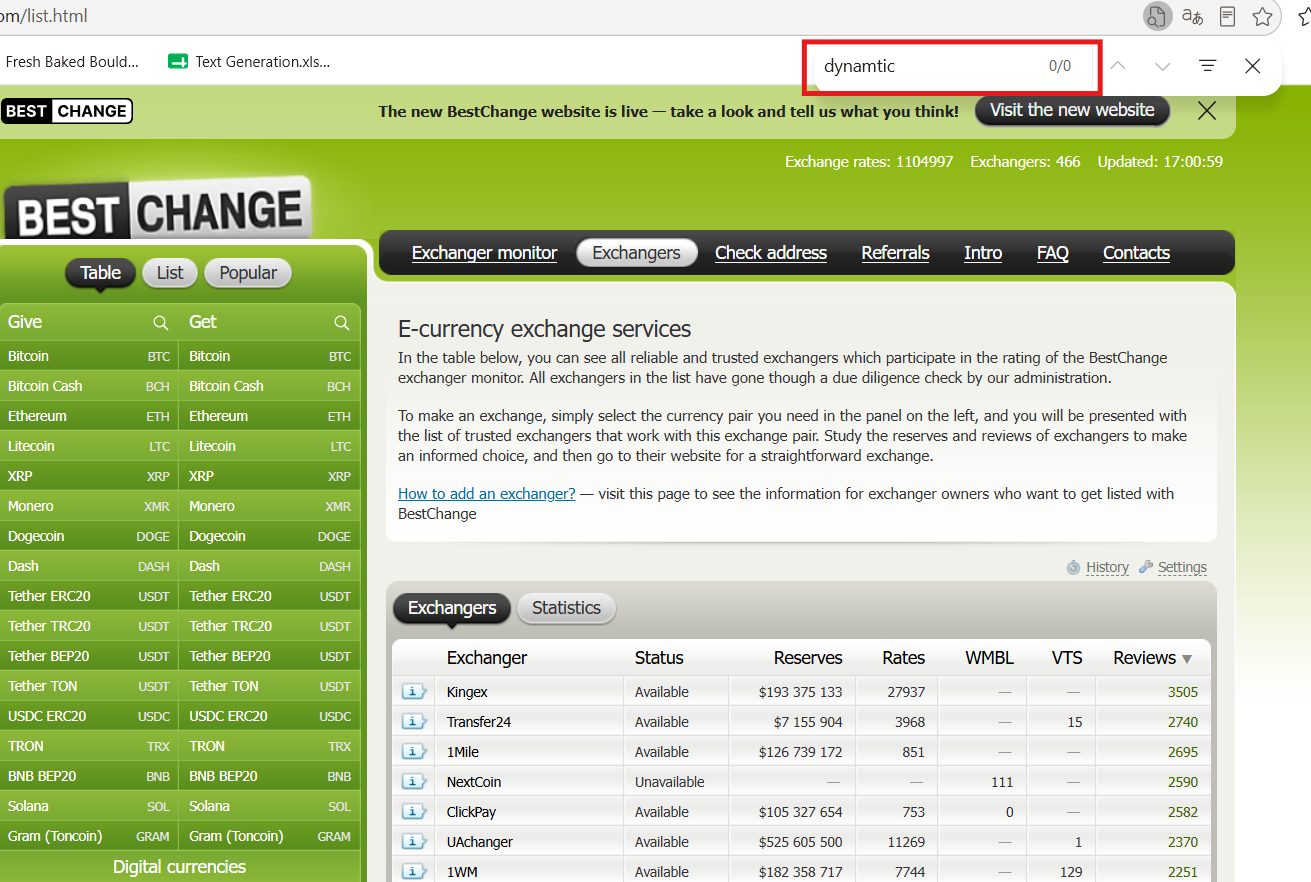
Task: Select Litecoin in Give column
Action: (x=89, y=446)
